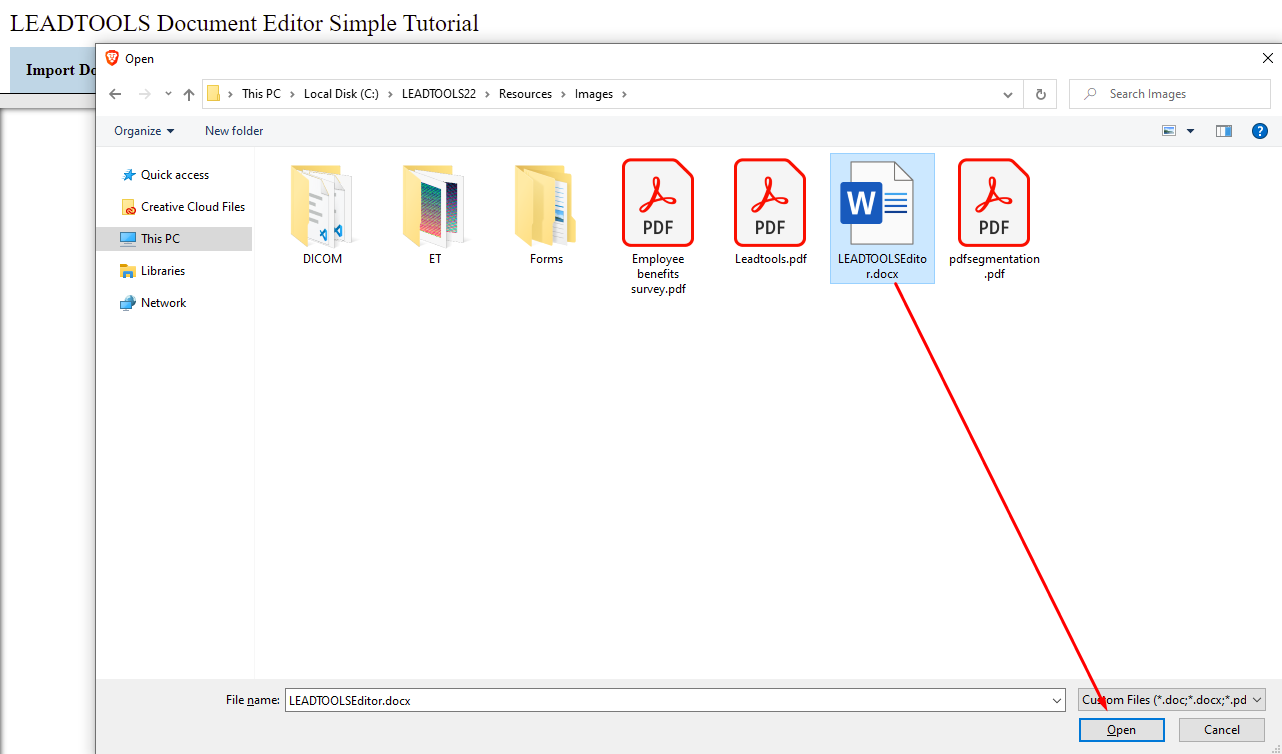
Task: Click the Forward navigation arrow
Action: point(144,94)
